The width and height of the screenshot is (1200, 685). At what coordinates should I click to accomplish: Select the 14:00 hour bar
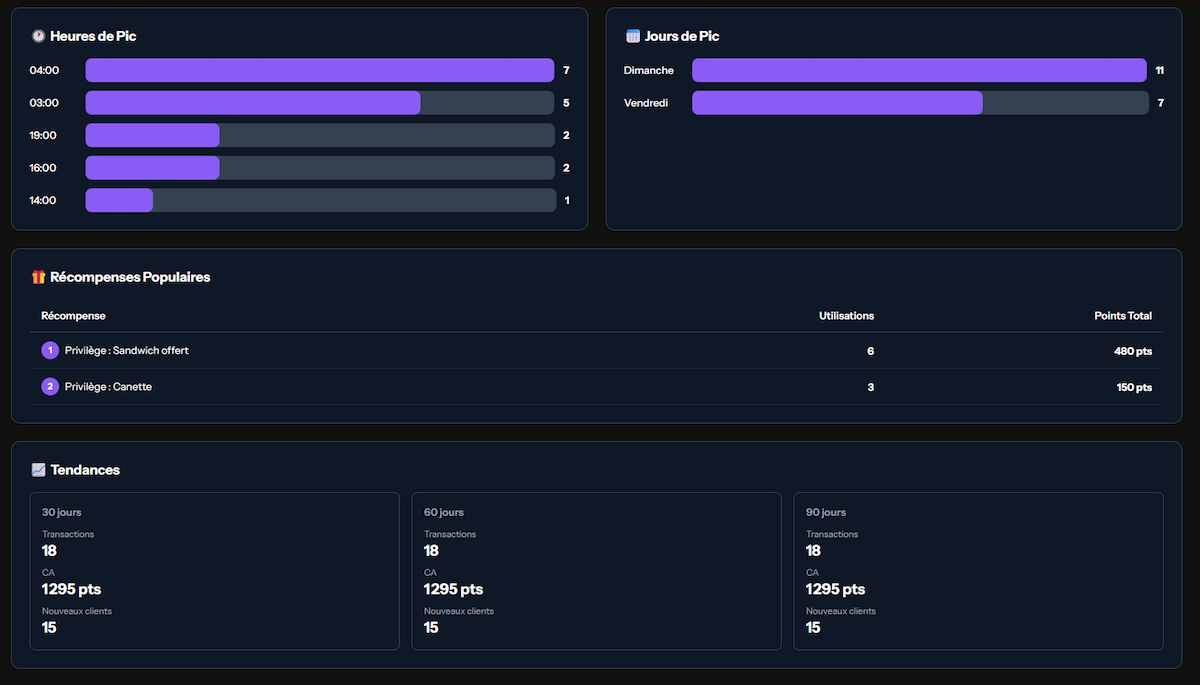[x=320, y=200]
